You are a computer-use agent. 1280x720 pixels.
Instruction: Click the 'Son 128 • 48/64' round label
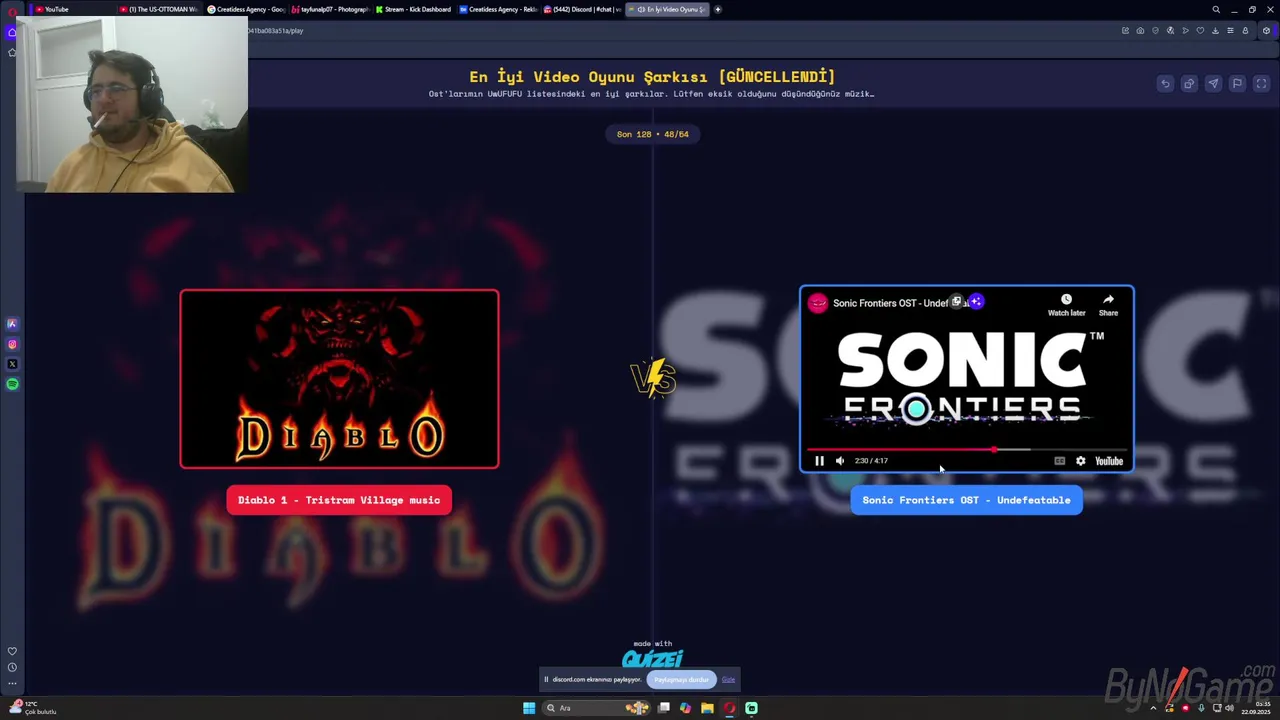click(x=652, y=134)
